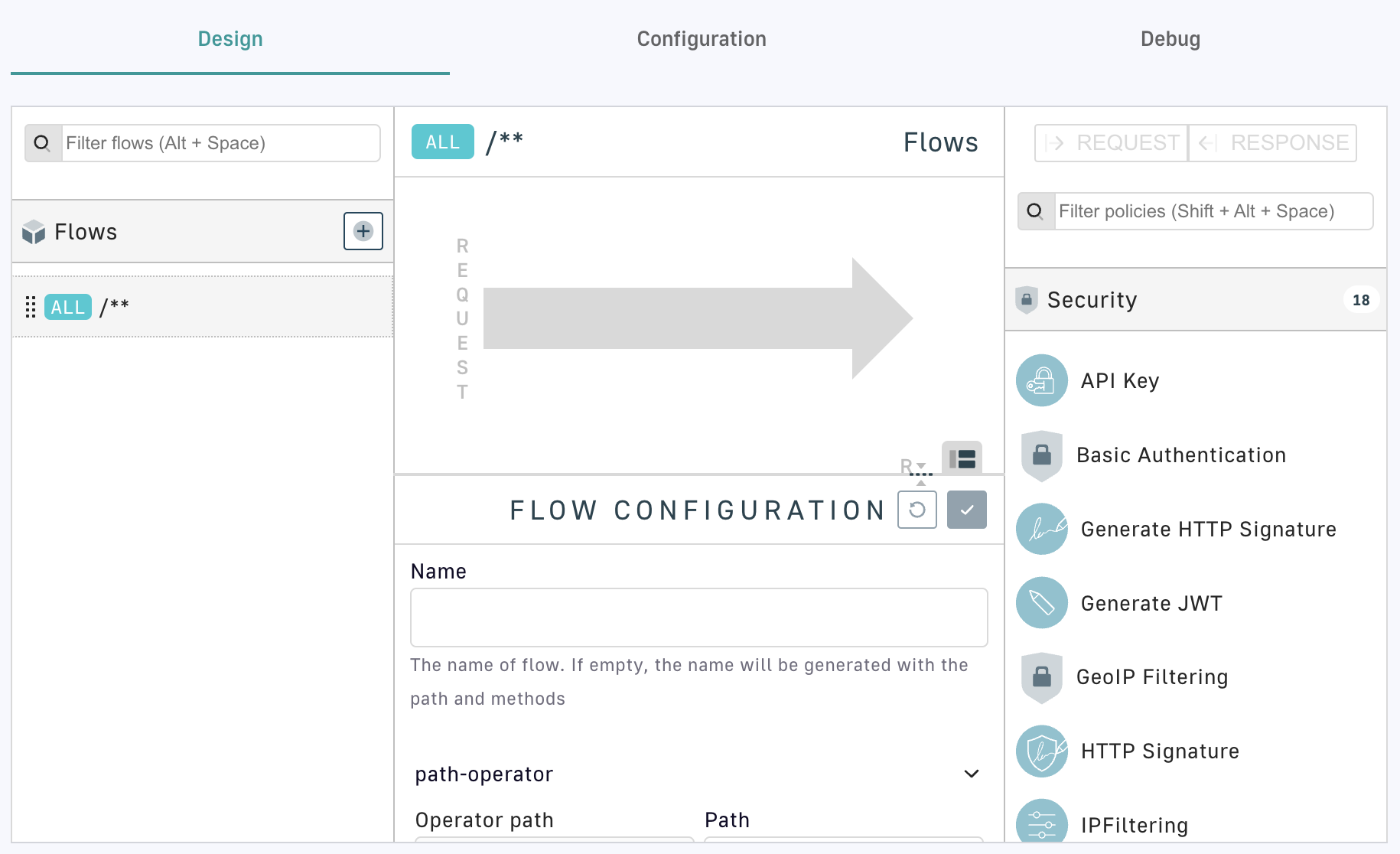Confirm flow configuration with checkmark button

[967, 510]
